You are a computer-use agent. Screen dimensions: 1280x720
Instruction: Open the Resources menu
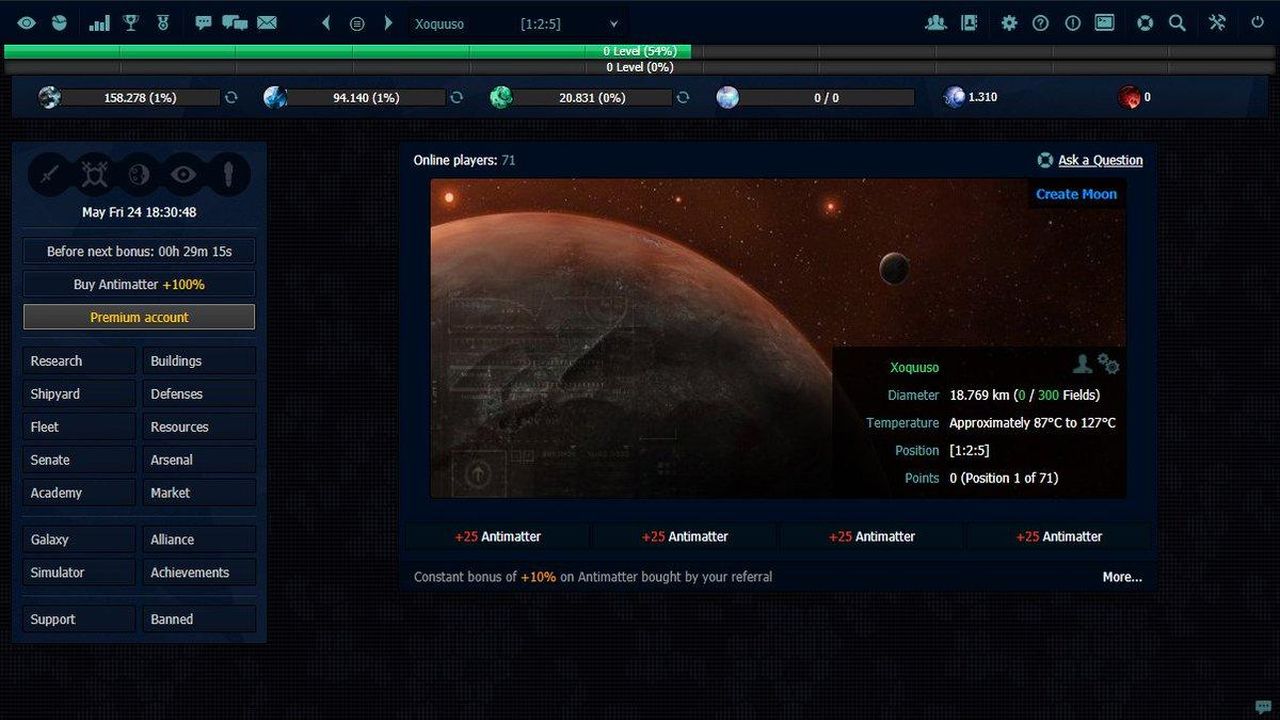[x=199, y=427]
